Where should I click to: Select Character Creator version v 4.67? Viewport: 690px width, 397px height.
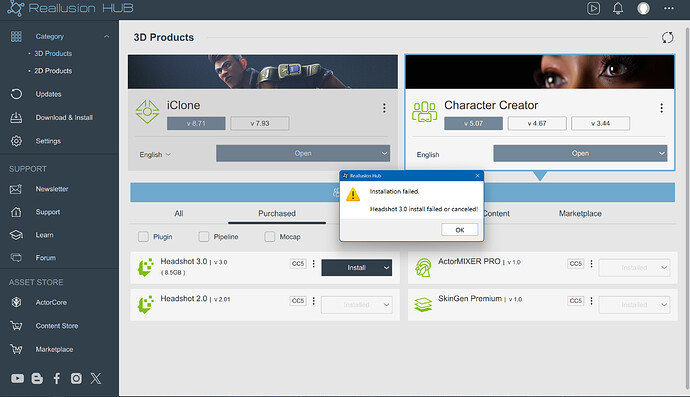537,123
